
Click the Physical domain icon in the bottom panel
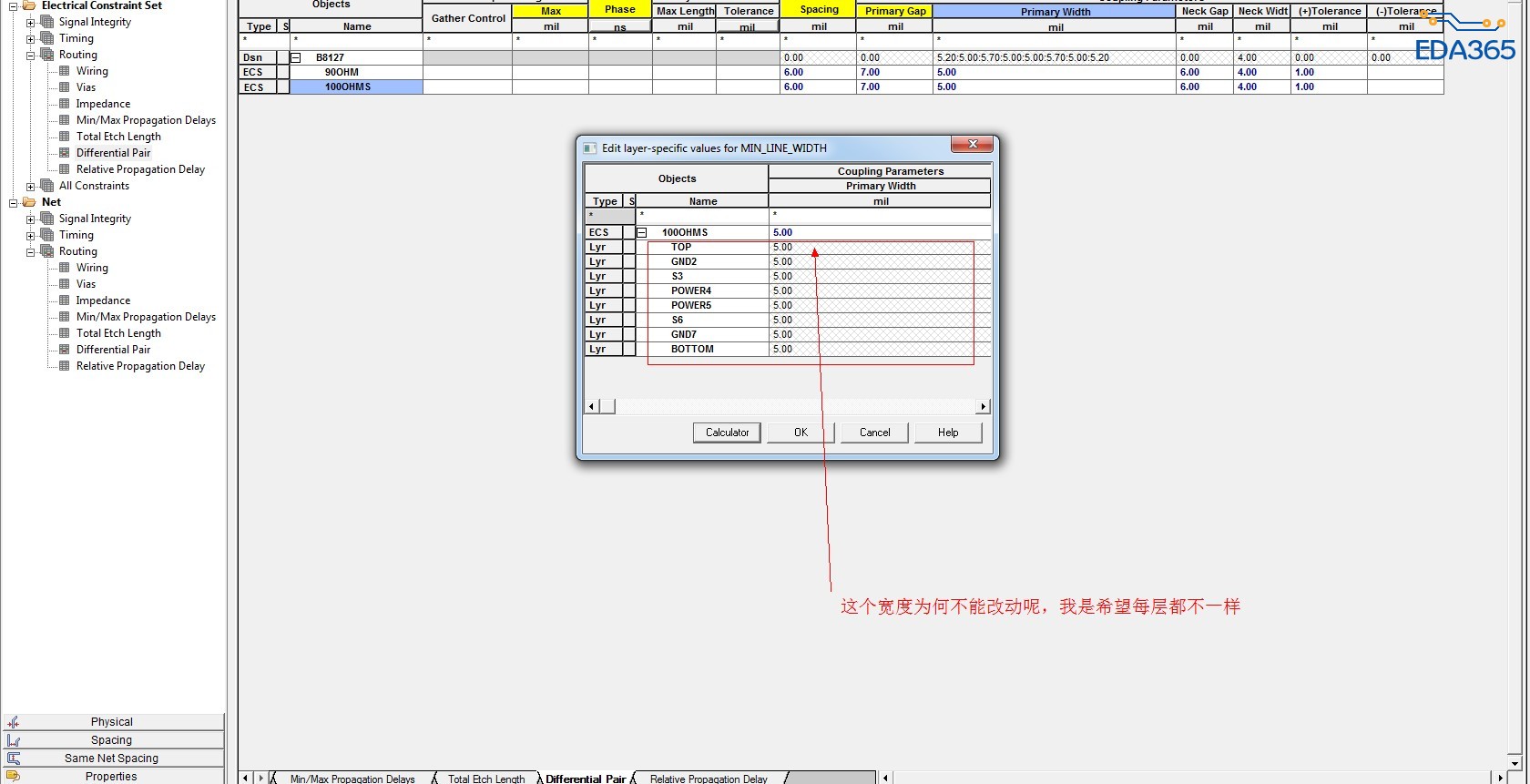pyautogui.click(x=13, y=722)
